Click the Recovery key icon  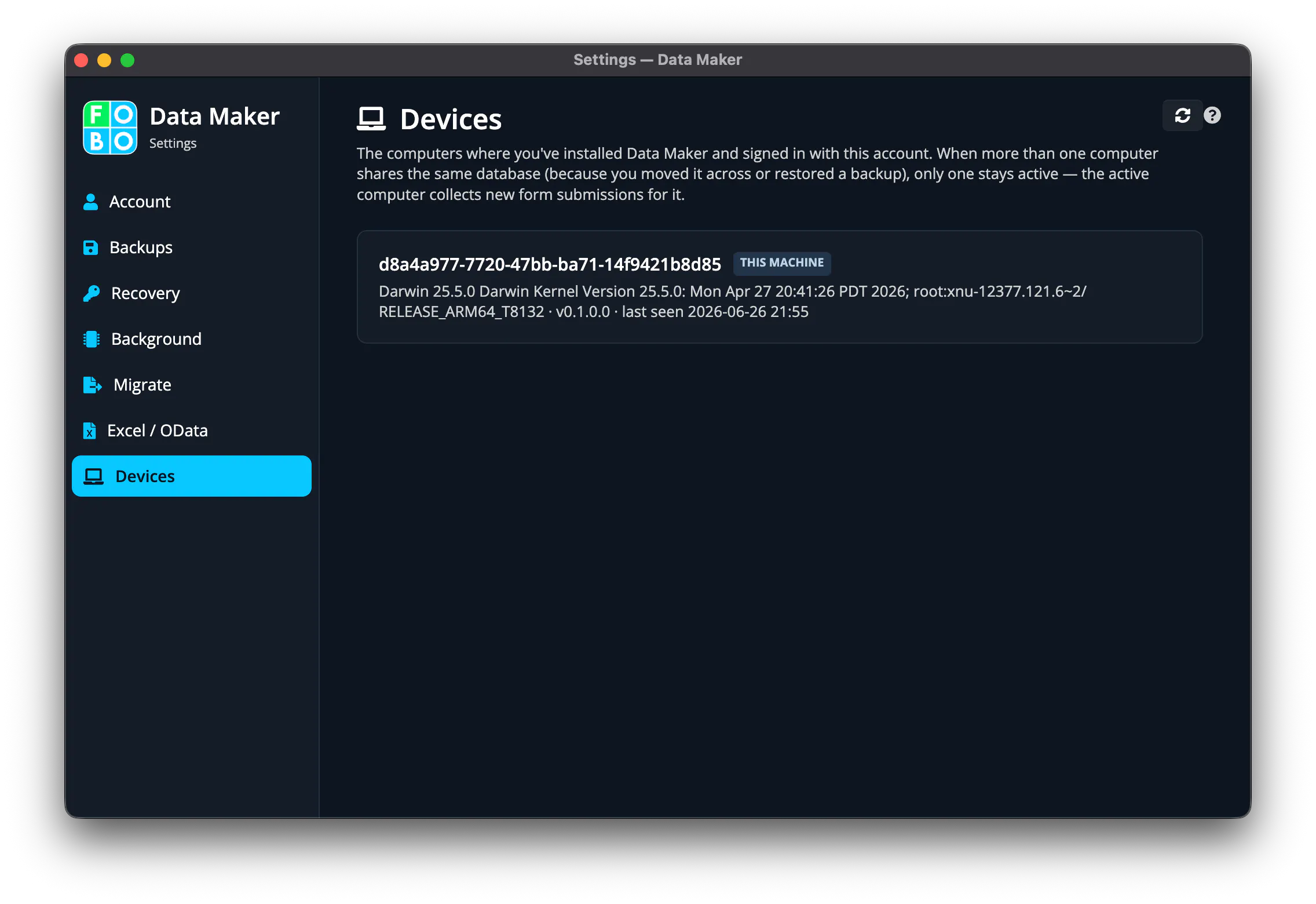pos(92,293)
